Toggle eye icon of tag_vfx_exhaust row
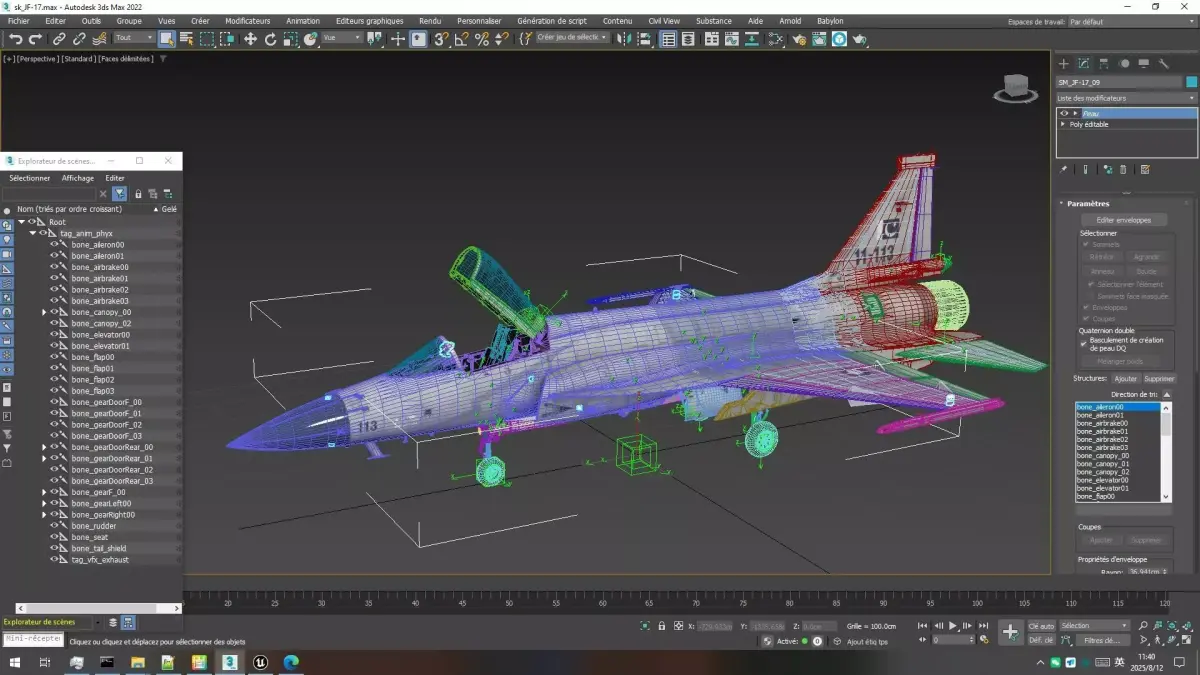Viewport: 1200px width, 675px height. coord(54,560)
